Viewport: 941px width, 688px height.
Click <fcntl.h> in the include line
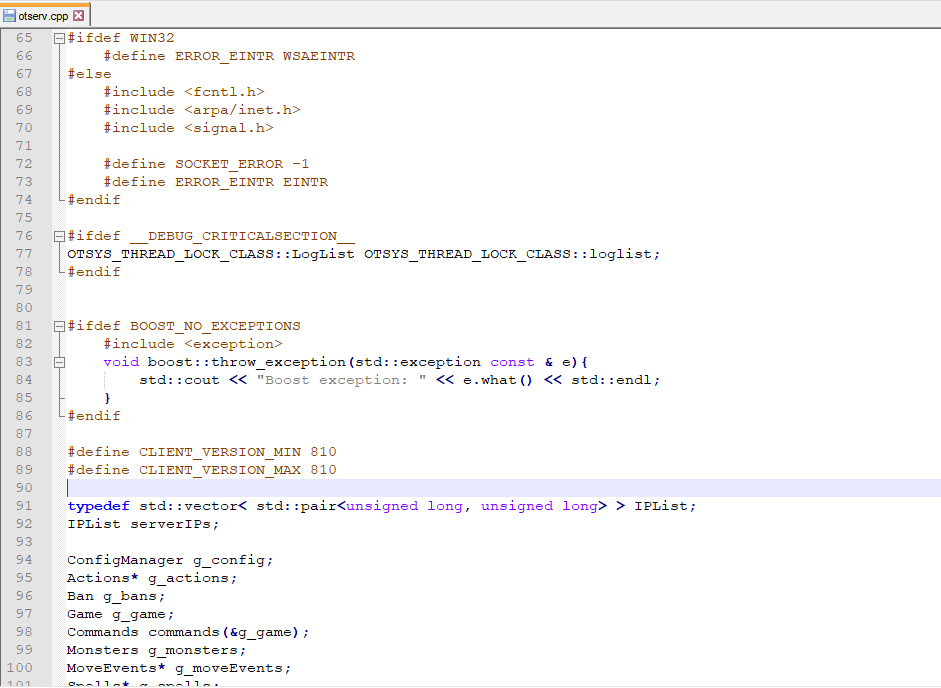[224, 92]
